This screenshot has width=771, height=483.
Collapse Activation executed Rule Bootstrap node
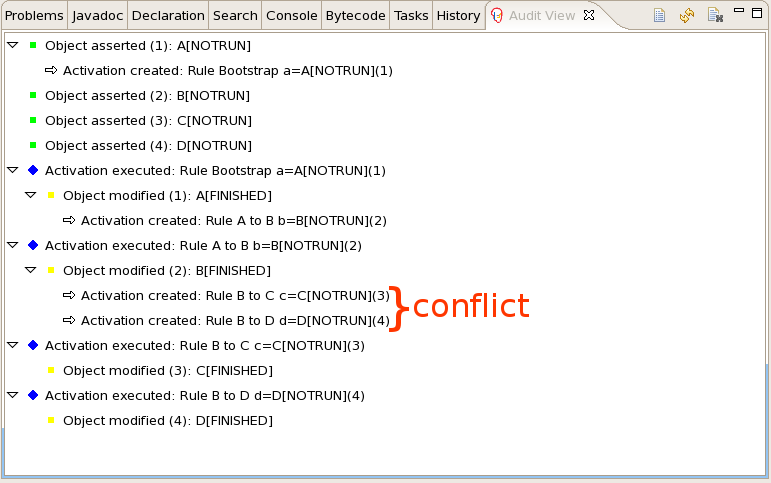[x=13, y=170]
